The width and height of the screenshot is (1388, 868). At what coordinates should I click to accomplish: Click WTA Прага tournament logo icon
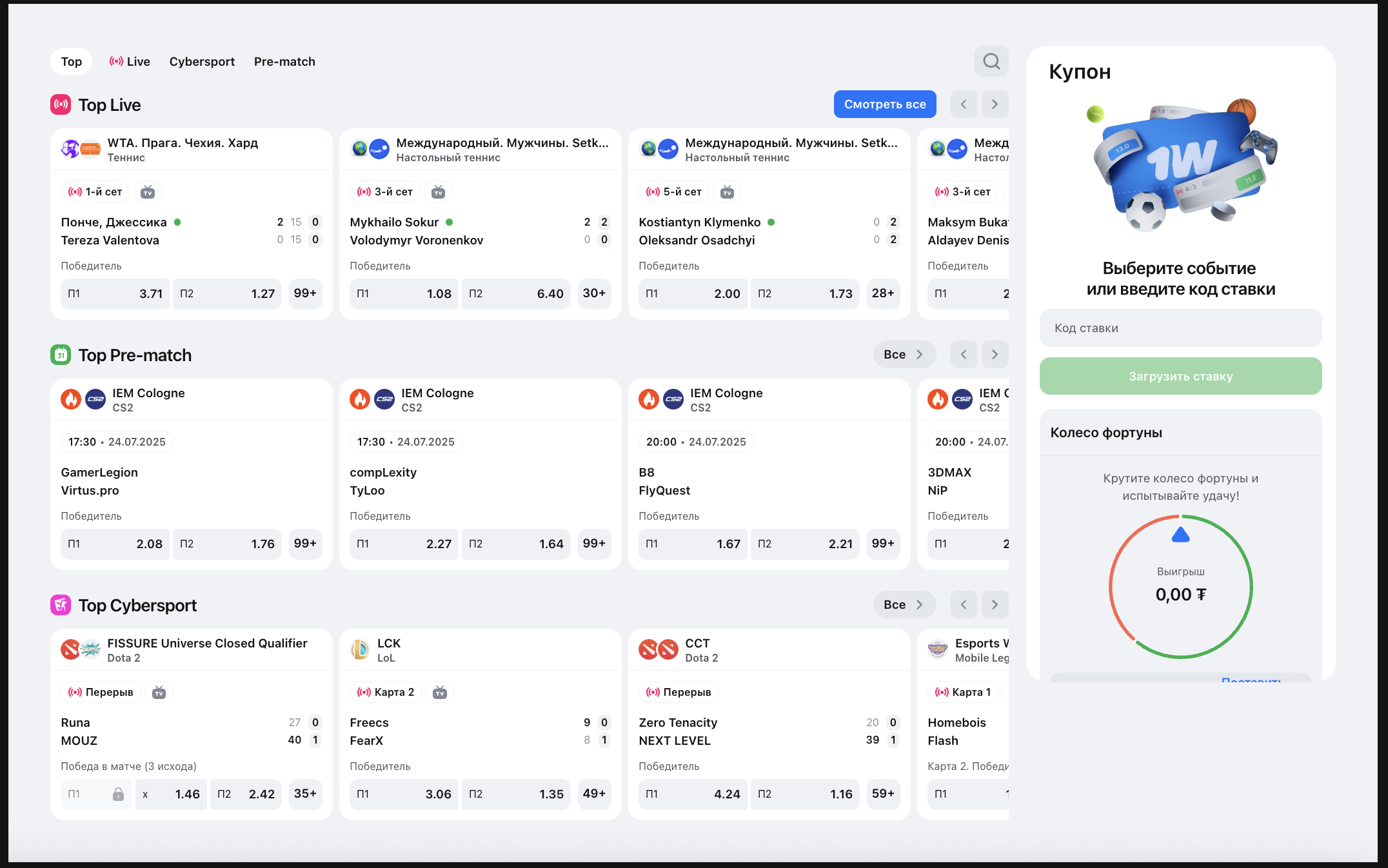pyautogui.click(x=91, y=149)
